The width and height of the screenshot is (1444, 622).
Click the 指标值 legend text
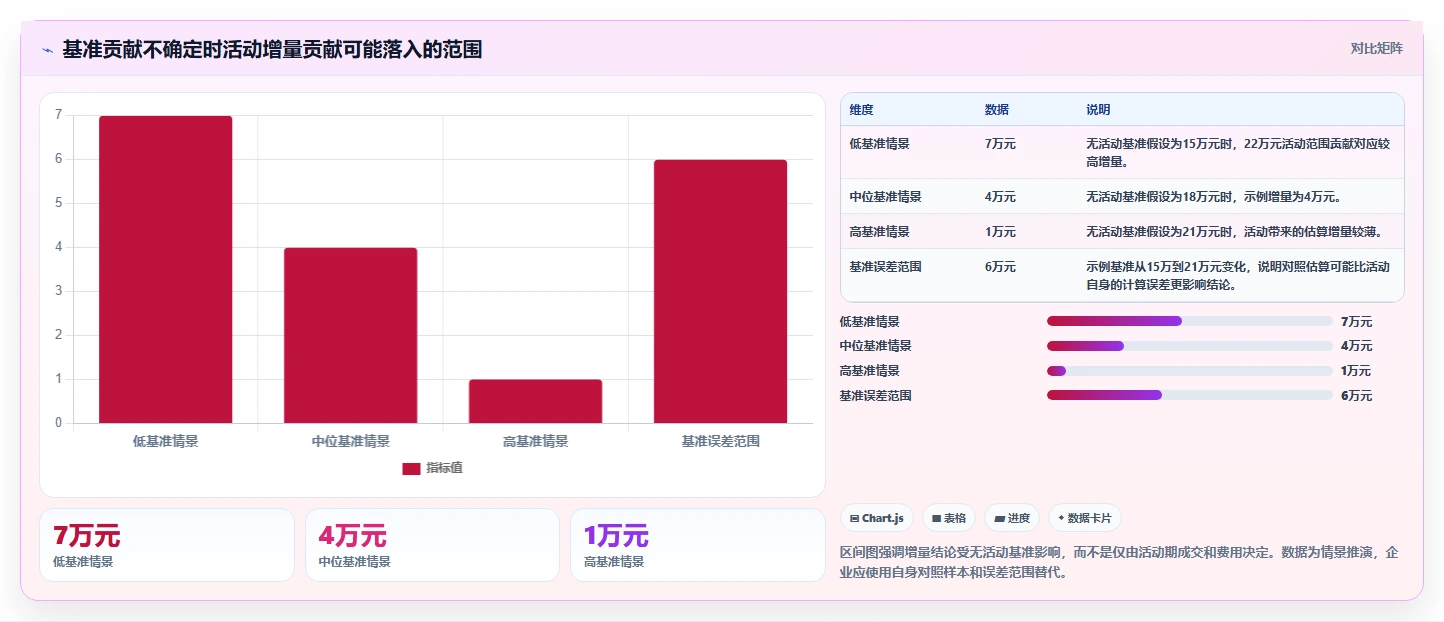(x=444, y=468)
